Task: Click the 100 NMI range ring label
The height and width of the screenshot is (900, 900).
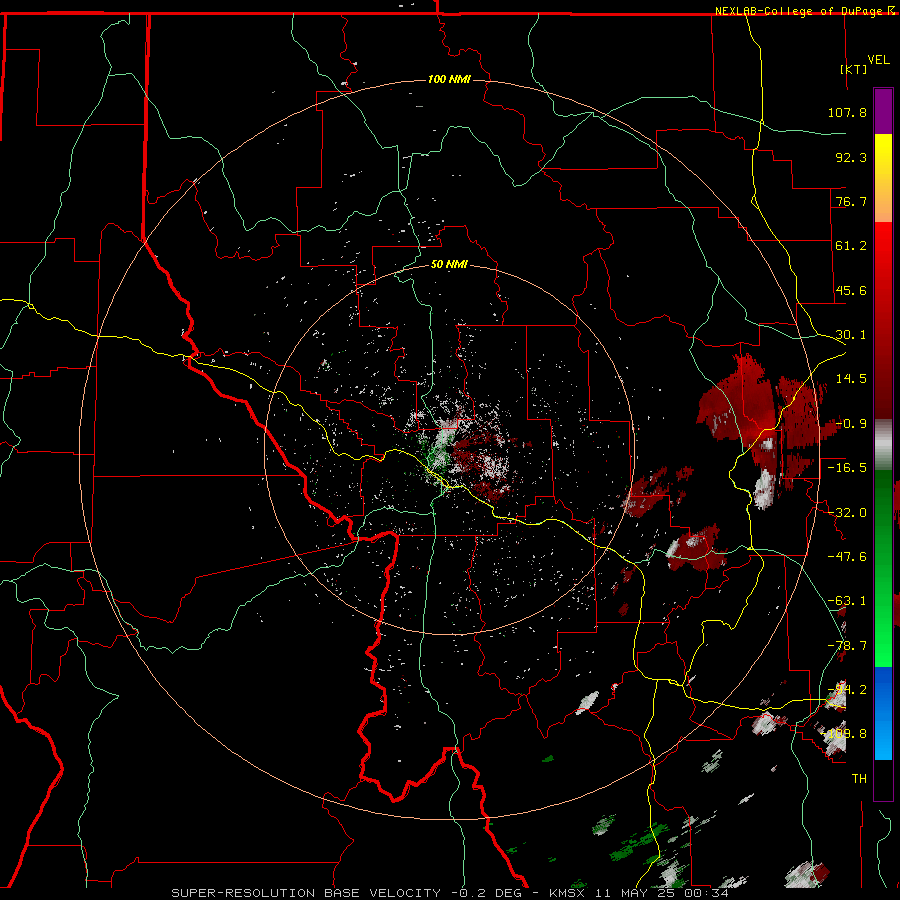Action: [x=449, y=79]
